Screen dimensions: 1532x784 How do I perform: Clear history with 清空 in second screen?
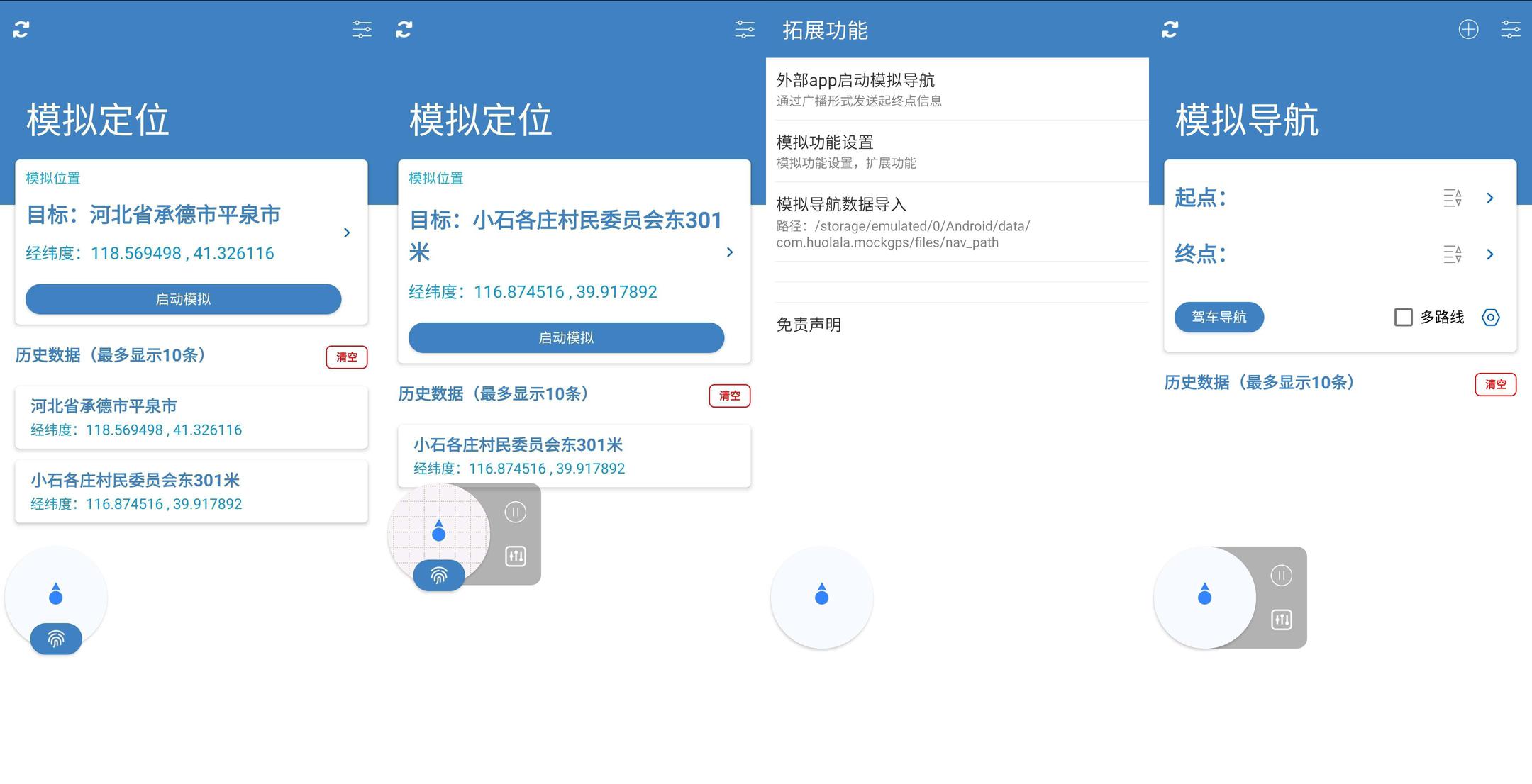pos(730,396)
